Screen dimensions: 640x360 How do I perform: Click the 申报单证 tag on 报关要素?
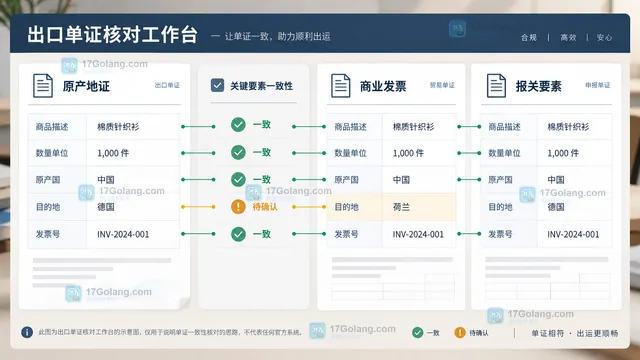(598, 85)
